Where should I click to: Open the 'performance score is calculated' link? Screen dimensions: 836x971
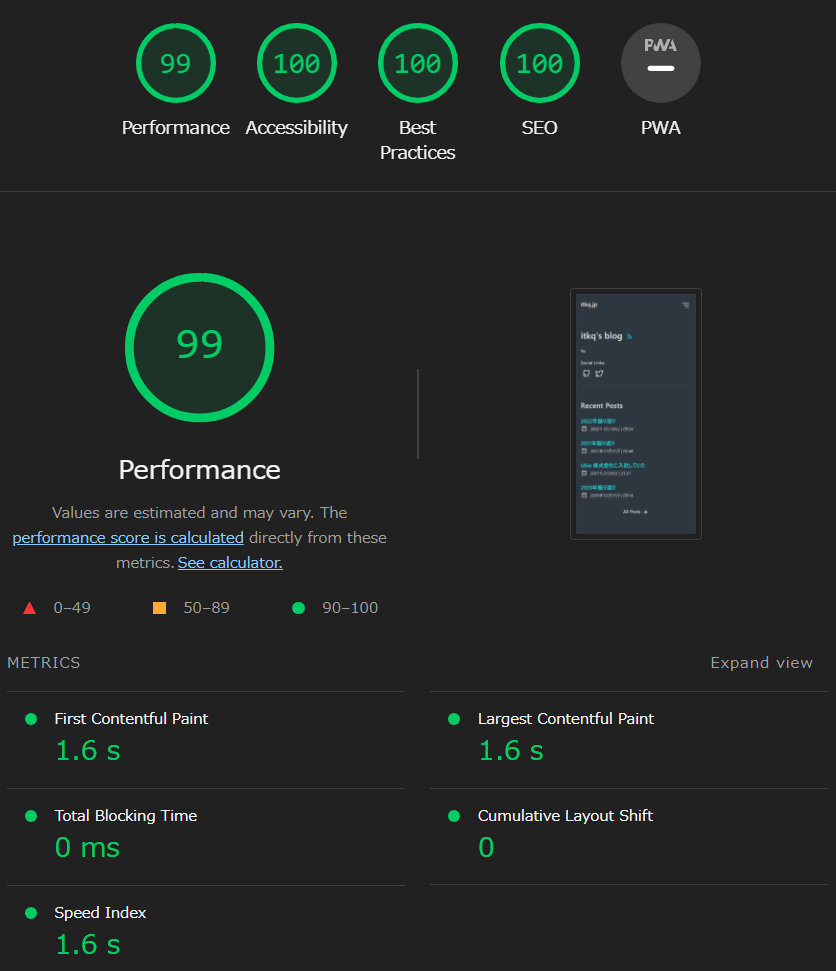(128, 538)
